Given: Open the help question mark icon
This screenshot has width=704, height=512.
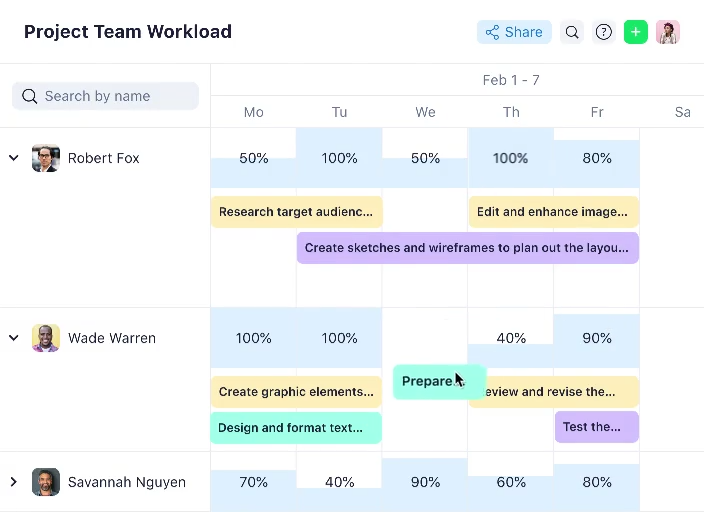Looking at the screenshot, I should tap(604, 32).
